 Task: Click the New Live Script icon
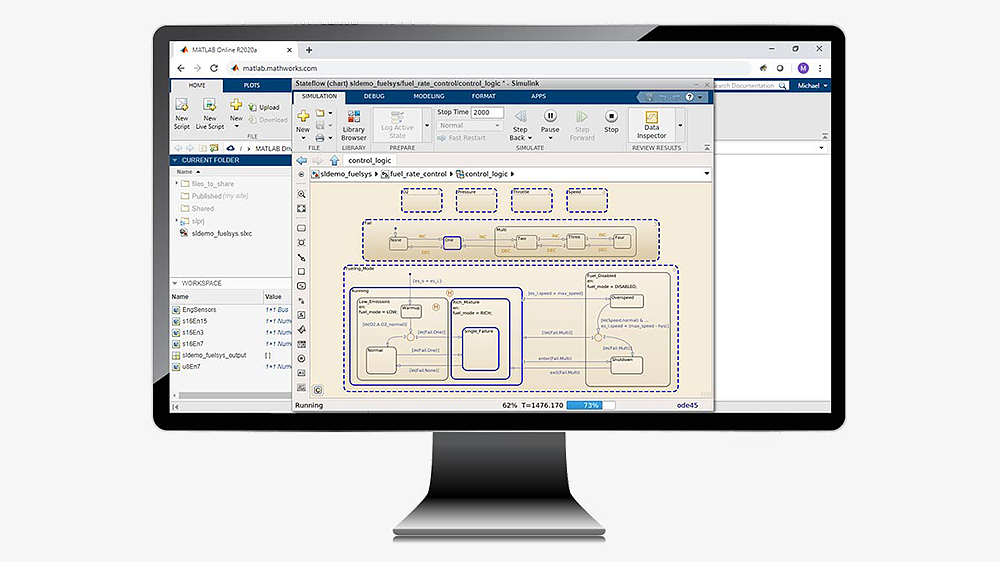209,105
